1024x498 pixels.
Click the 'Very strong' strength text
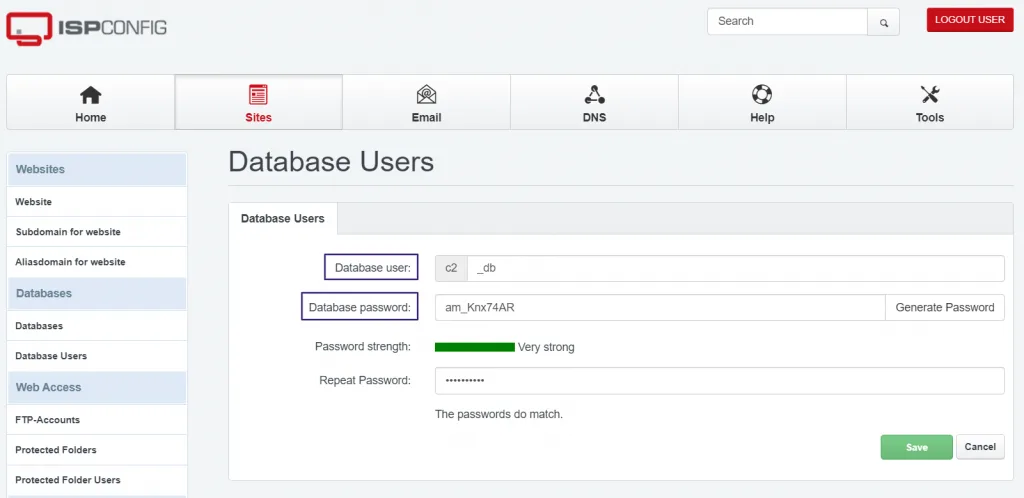(x=546, y=347)
